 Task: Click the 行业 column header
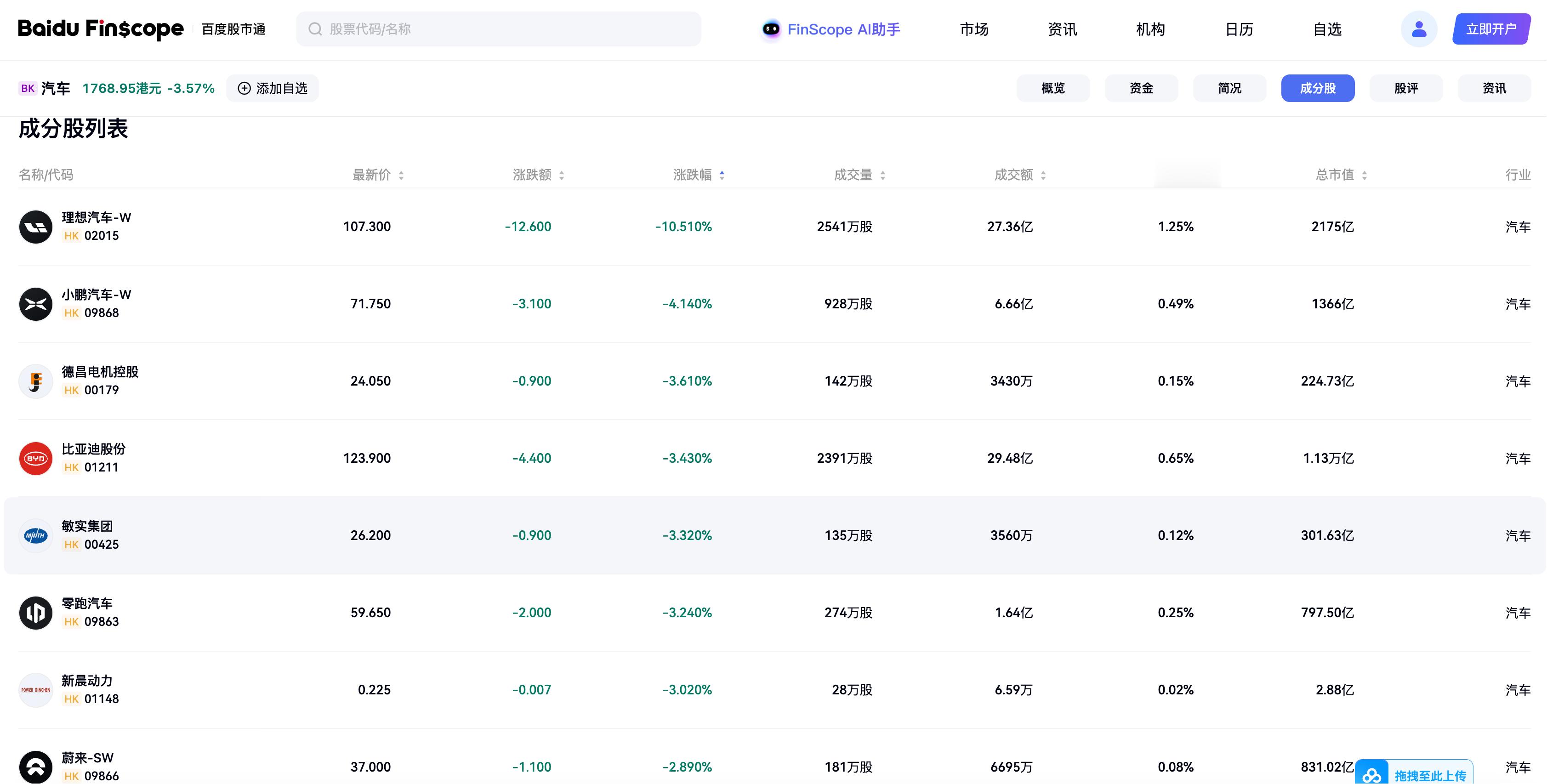point(1518,175)
